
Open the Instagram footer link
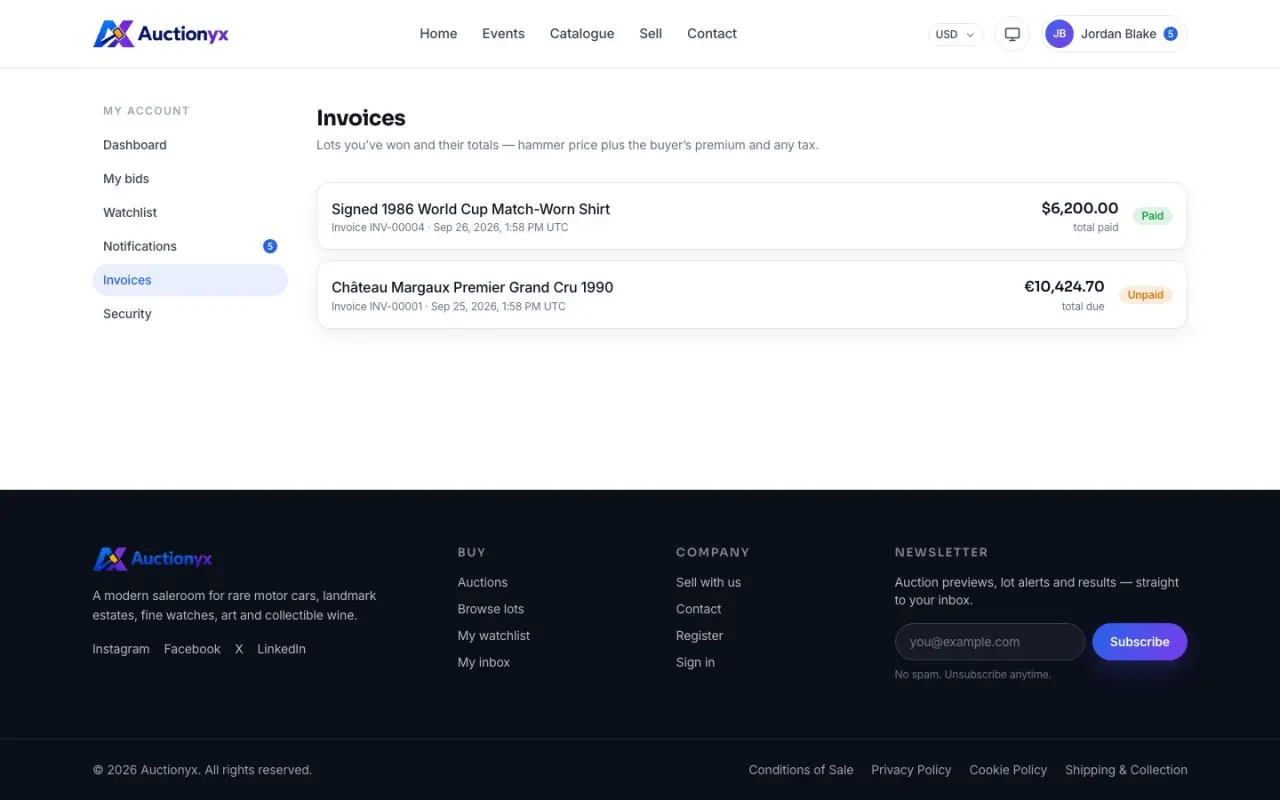(x=121, y=649)
